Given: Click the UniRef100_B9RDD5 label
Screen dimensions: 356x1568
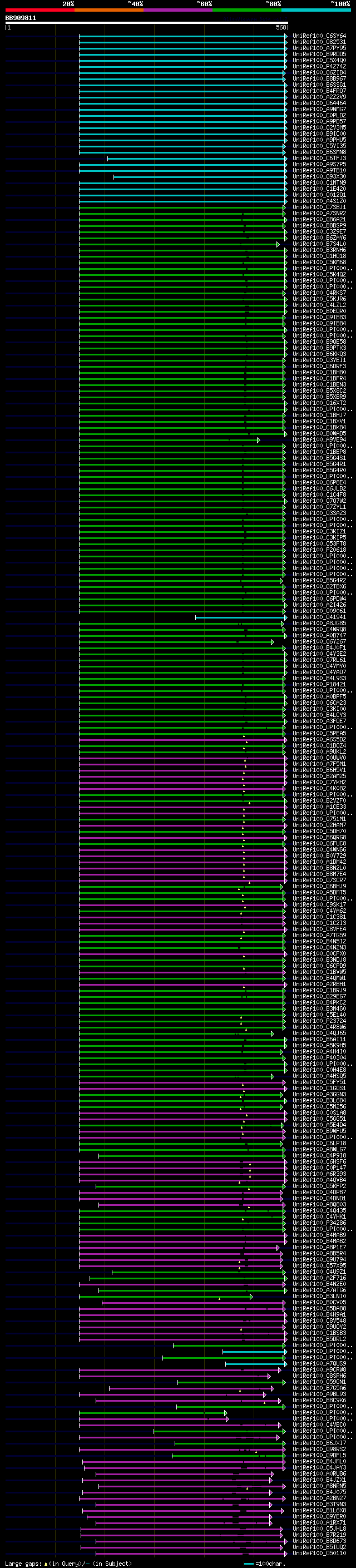Looking at the screenshot, I should pos(319,54).
